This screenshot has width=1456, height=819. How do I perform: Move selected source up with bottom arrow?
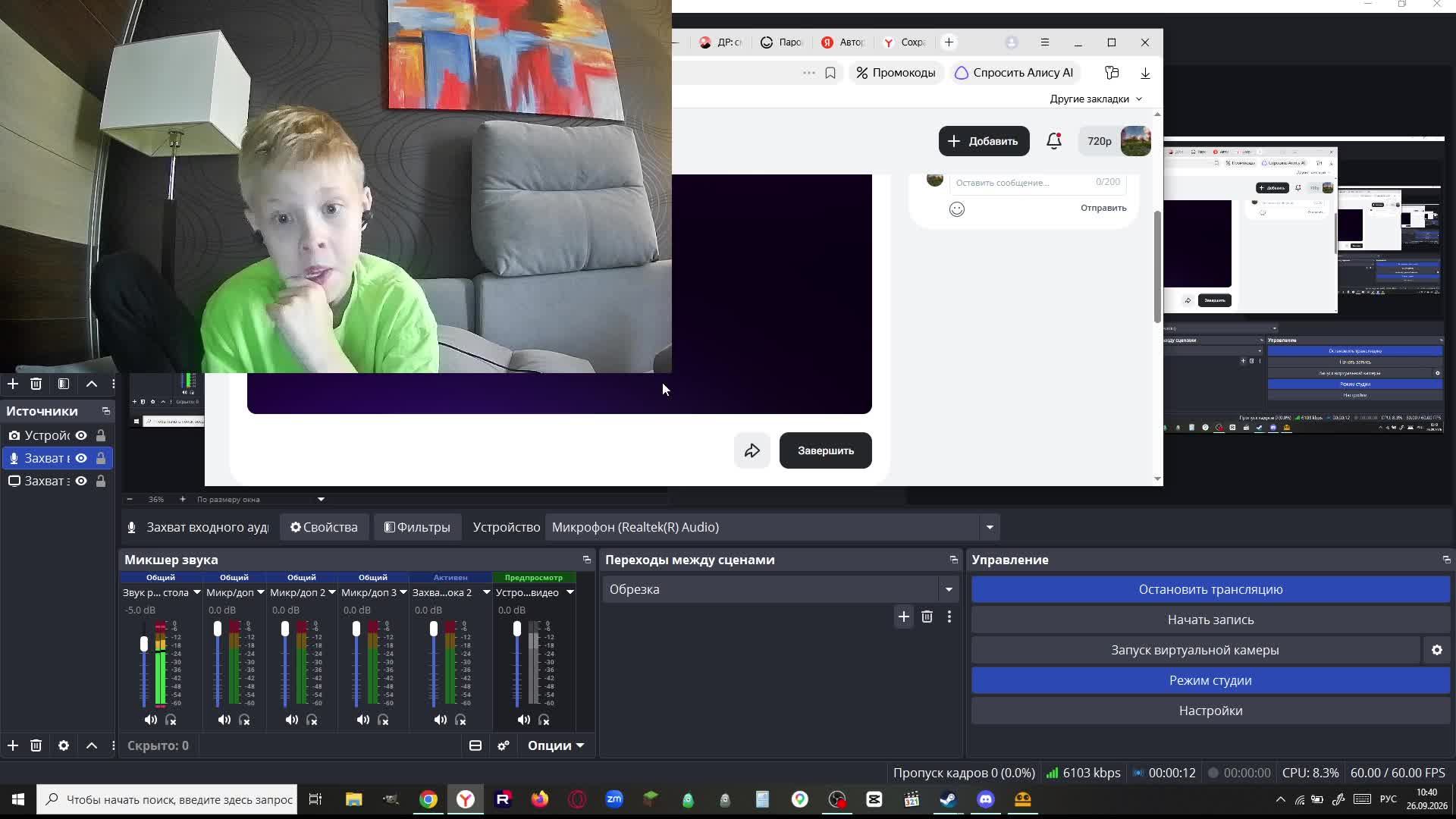pos(92,745)
